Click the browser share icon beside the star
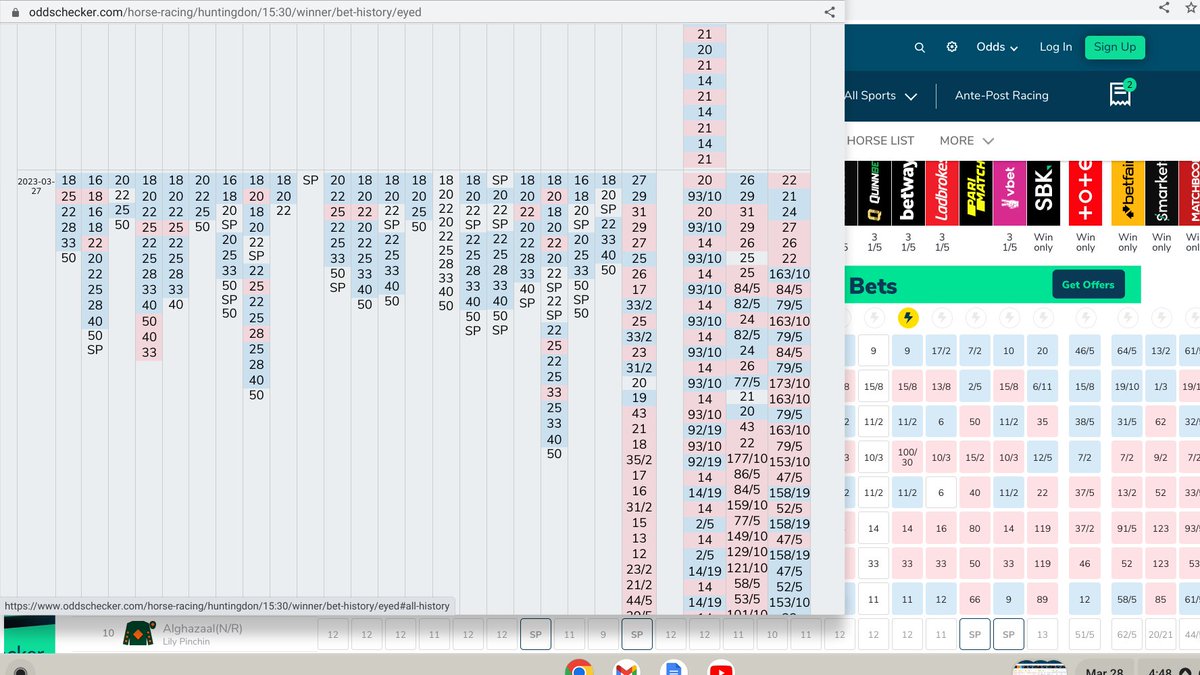Image resolution: width=1200 pixels, height=675 pixels. (1162, 8)
